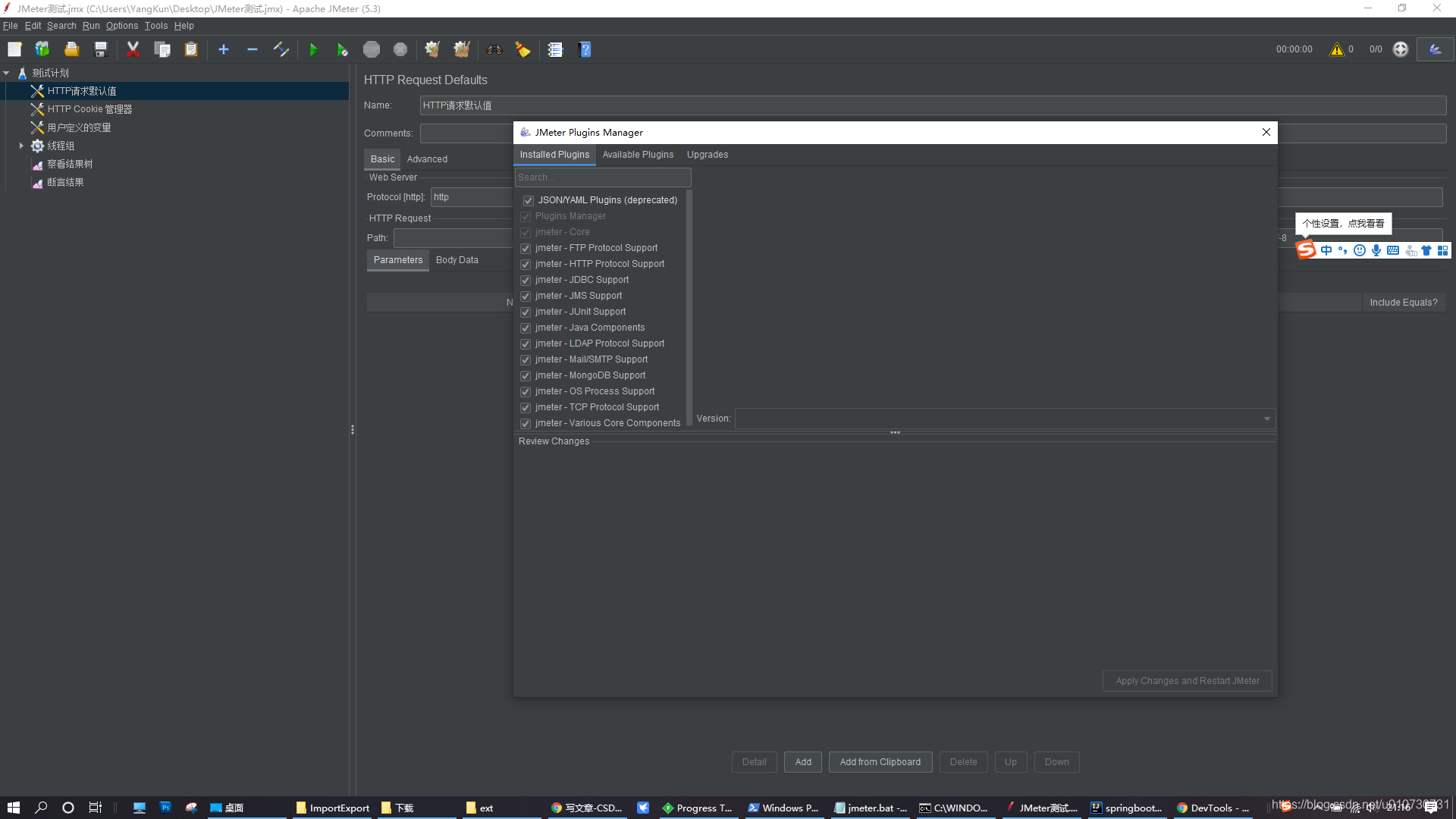Uncheck JSON/YAML Plugins (deprecated) checkbox

pos(529,201)
